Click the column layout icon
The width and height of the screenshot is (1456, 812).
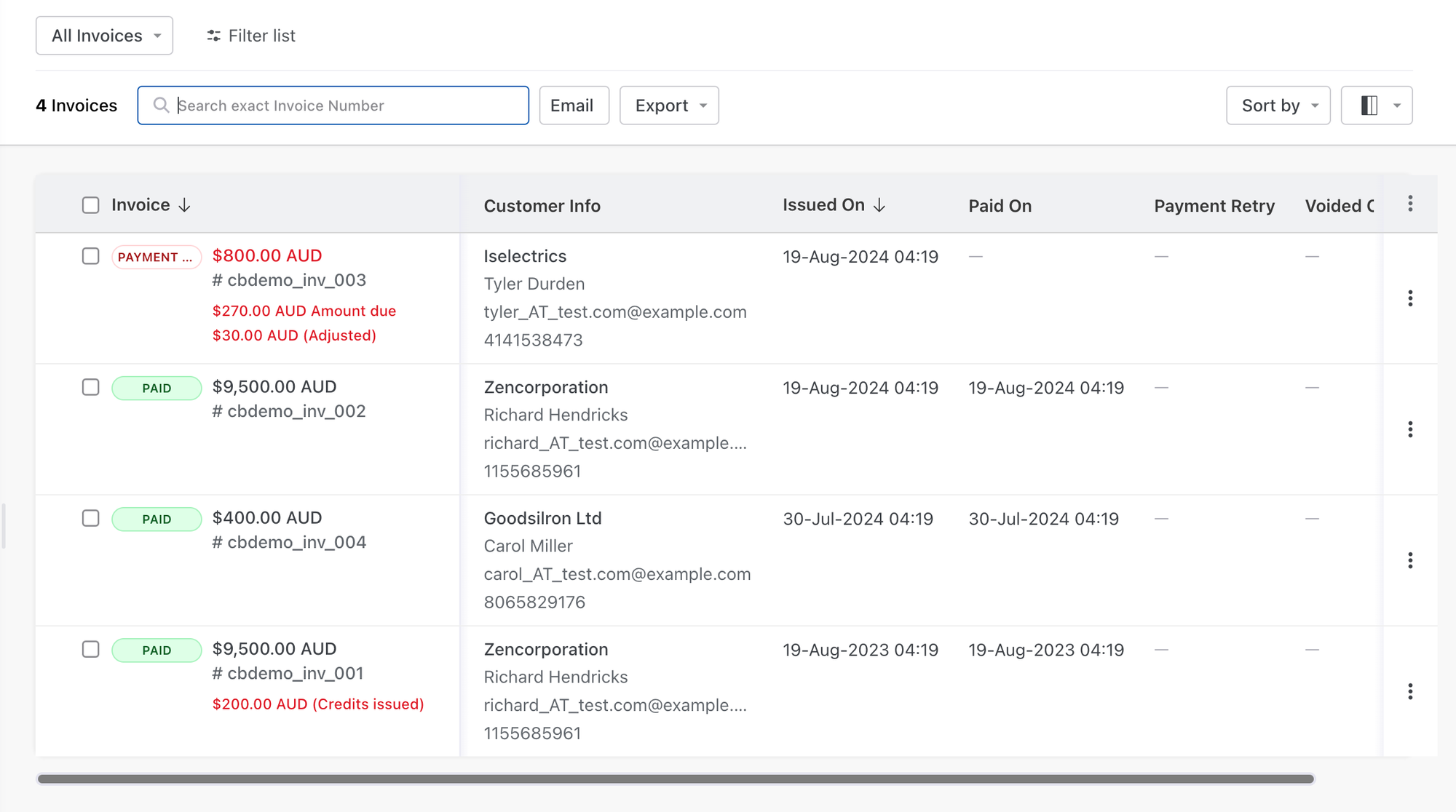(1369, 106)
